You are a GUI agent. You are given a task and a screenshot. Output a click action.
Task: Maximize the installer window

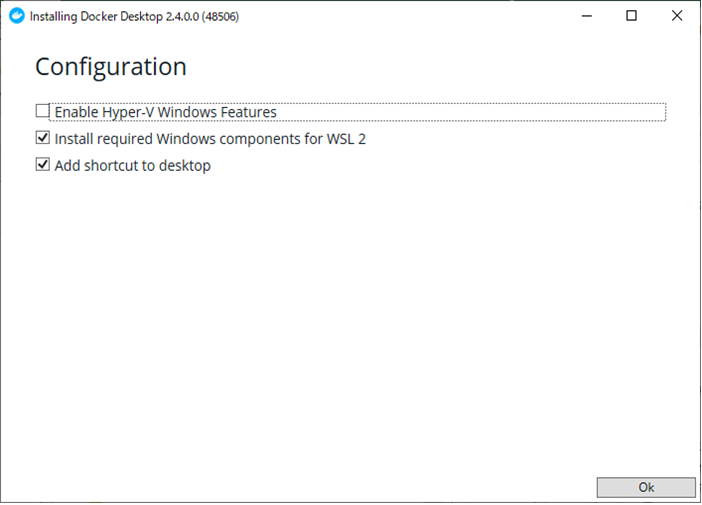pos(631,16)
